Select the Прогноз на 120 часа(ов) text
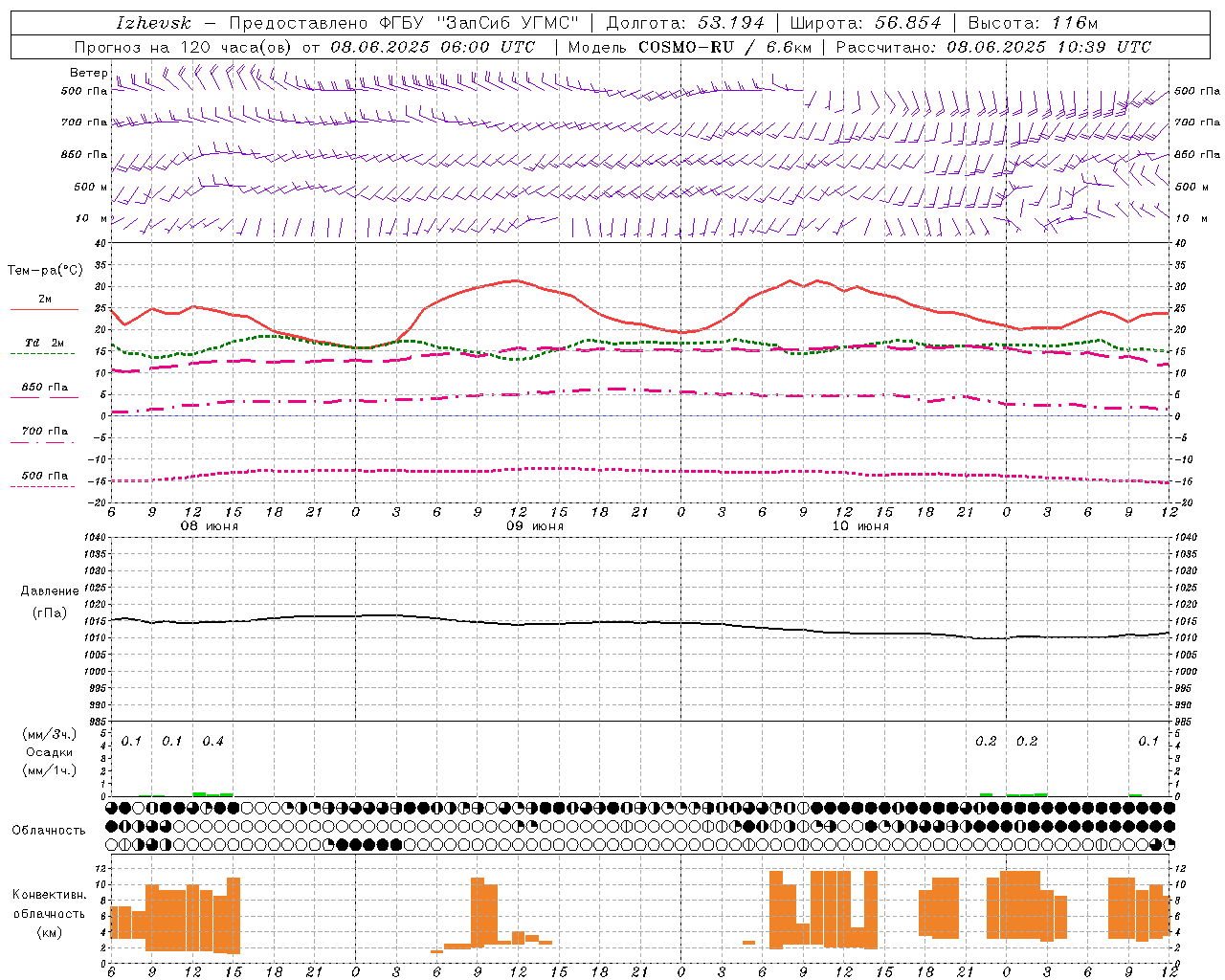Image resolution: width=1225 pixels, height=980 pixels. [185, 47]
